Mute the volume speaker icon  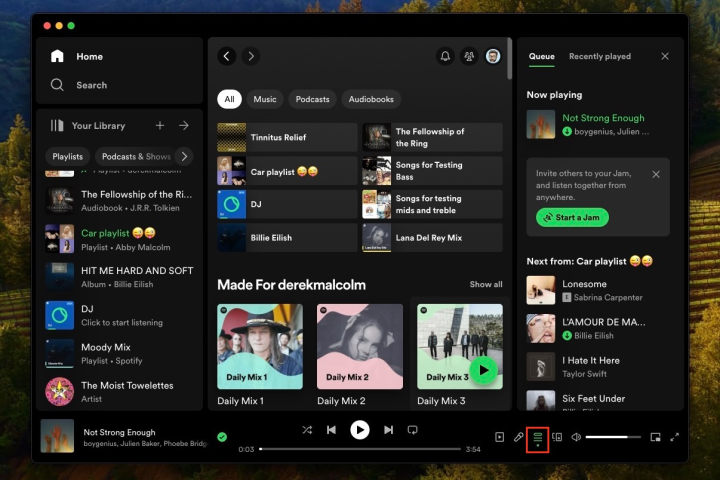576,437
